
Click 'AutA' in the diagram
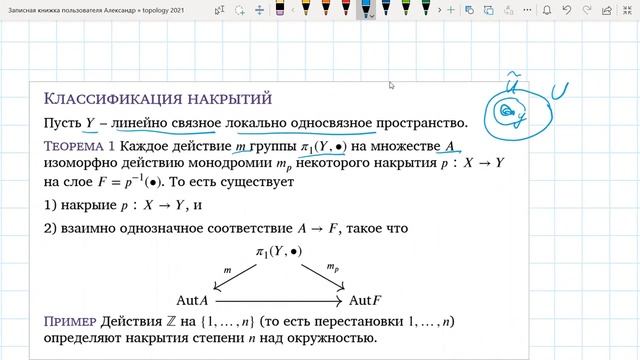pos(192,301)
